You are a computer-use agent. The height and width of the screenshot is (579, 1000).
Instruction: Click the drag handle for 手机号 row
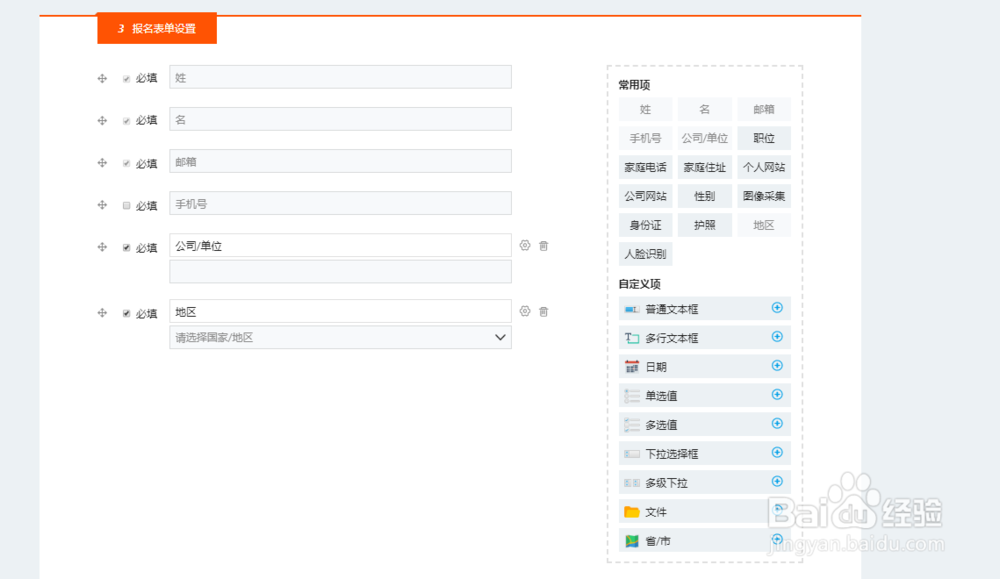tap(102, 205)
